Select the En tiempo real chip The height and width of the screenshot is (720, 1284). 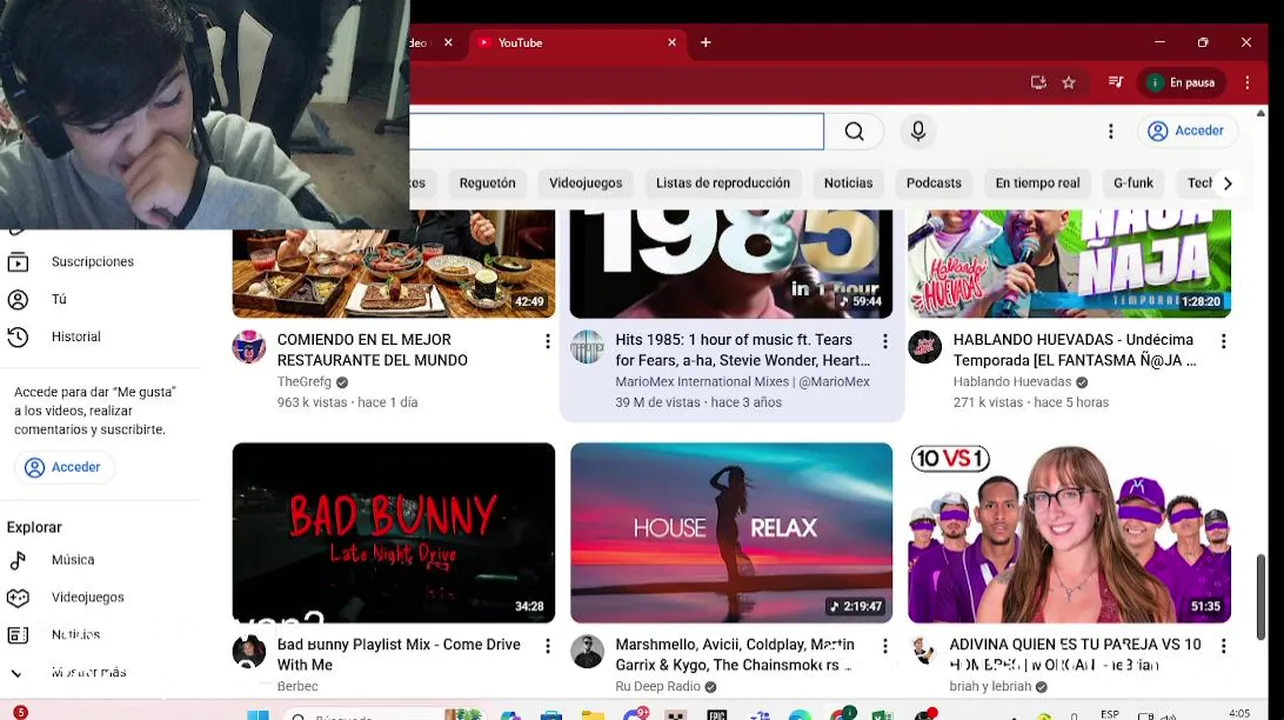tap(1037, 183)
